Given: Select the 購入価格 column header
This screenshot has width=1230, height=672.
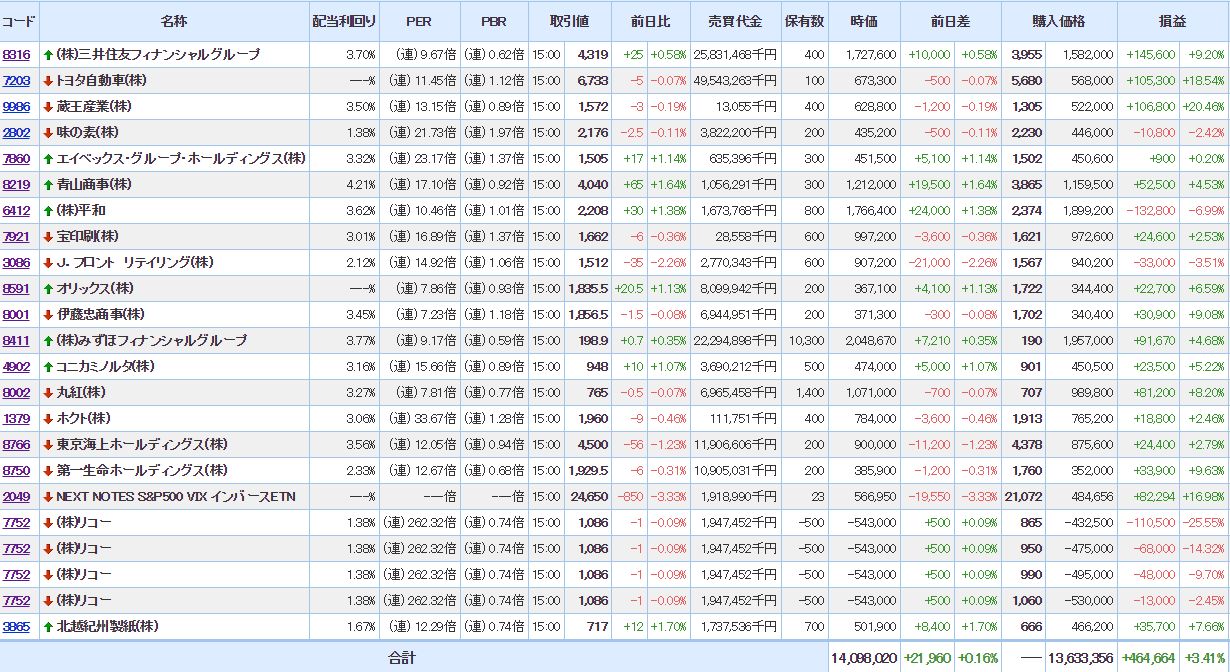Looking at the screenshot, I should click(1058, 22).
